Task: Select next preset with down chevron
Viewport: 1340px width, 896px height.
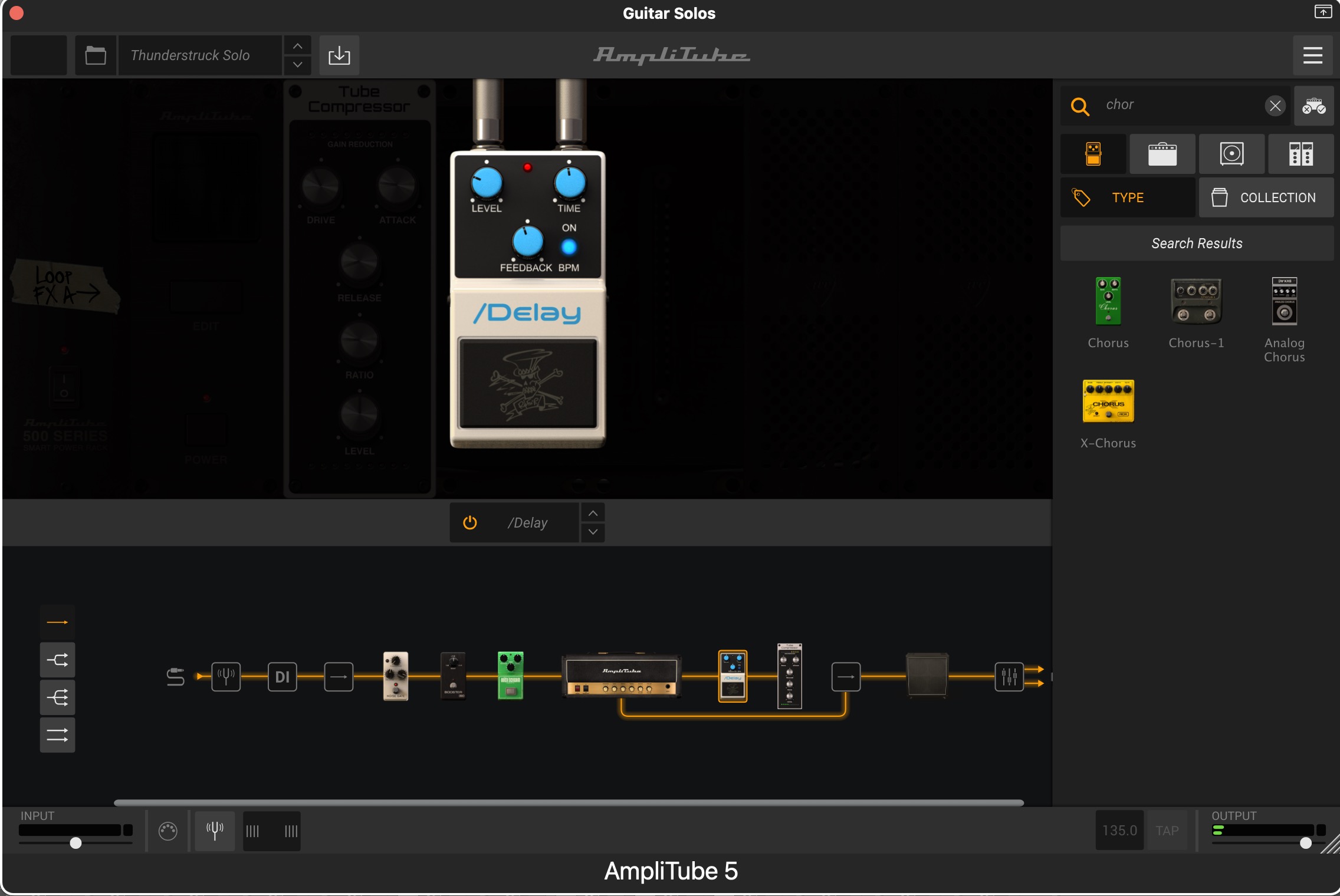Action: coord(298,65)
